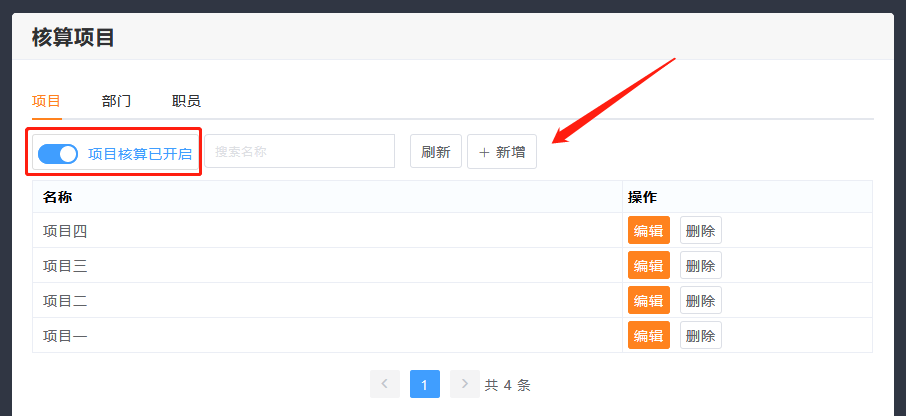Edit 项目四 row
The image size is (906, 416).
pos(648,230)
